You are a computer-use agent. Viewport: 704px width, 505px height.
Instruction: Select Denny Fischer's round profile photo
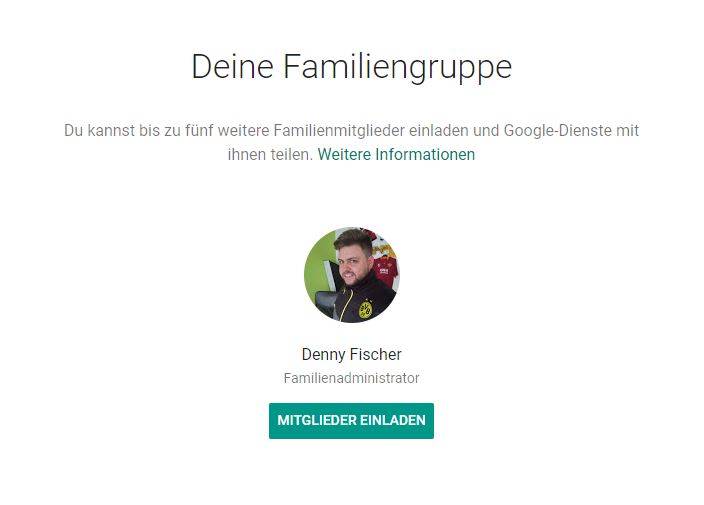point(352,275)
